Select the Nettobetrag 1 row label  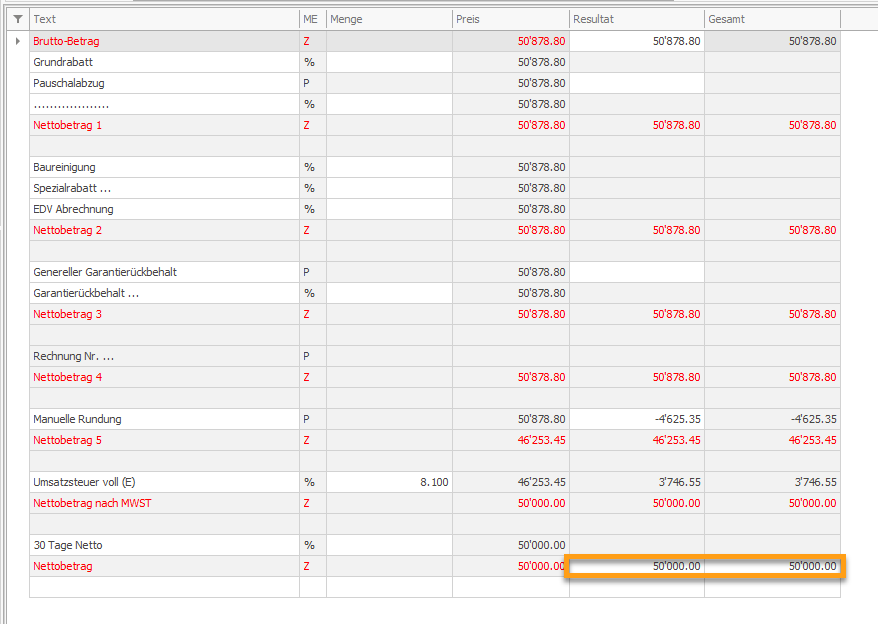coord(164,125)
